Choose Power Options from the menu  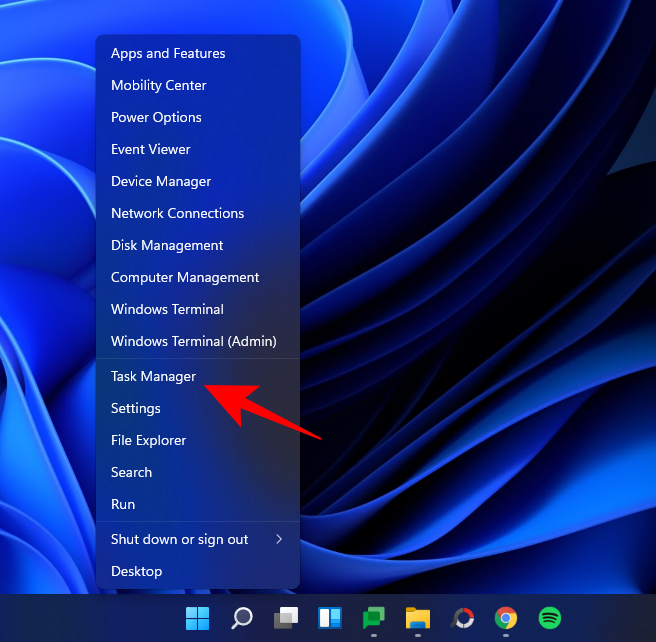tap(156, 117)
